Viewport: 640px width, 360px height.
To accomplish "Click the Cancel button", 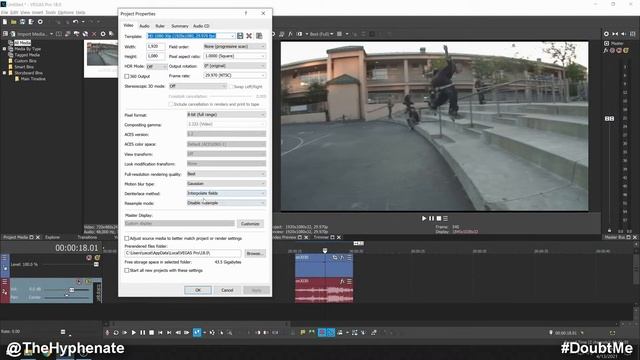I will [227, 290].
